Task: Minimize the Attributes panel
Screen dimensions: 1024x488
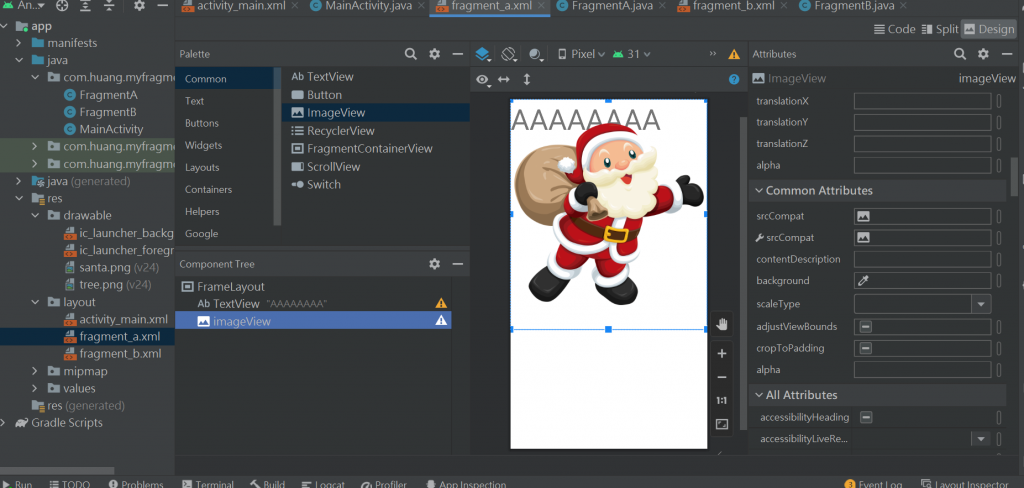Action: (1006, 54)
